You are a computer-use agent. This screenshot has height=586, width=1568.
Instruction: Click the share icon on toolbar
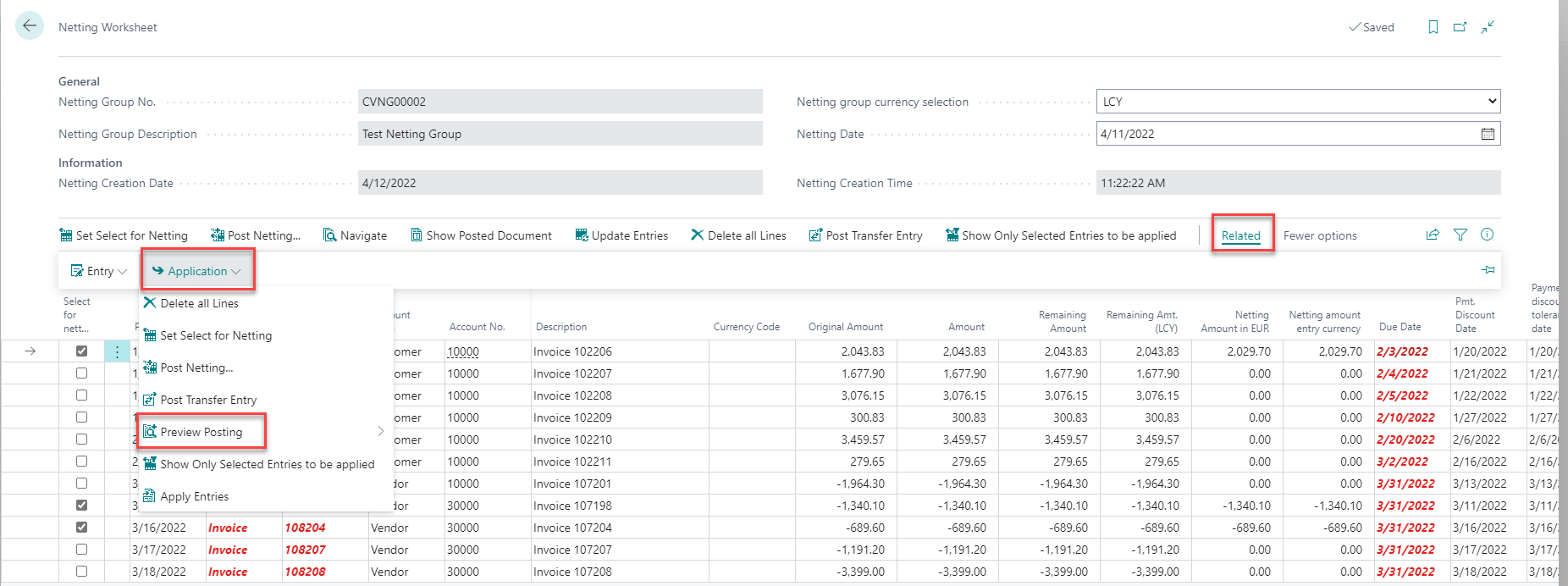coord(1433,235)
